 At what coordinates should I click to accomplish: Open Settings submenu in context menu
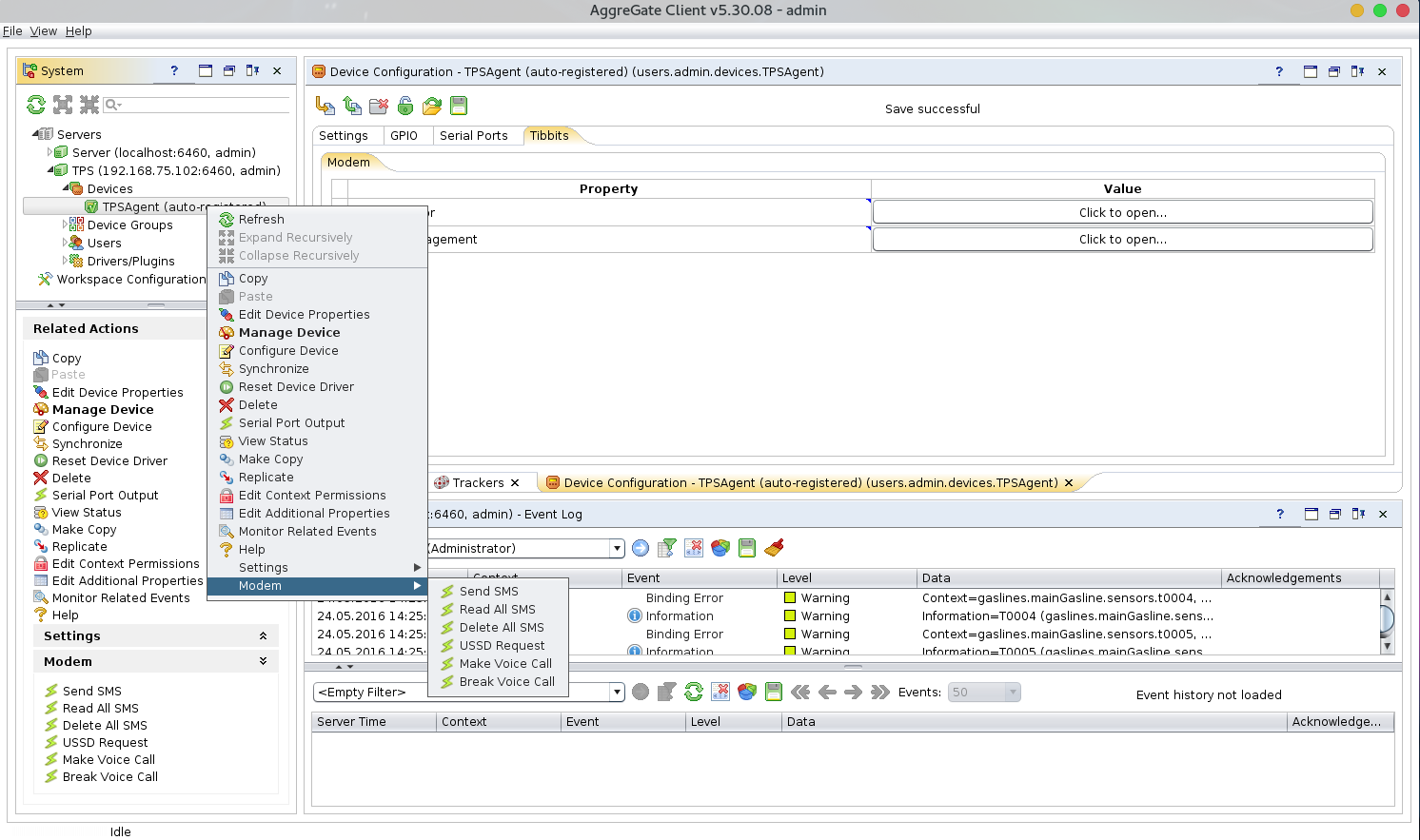(317, 567)
